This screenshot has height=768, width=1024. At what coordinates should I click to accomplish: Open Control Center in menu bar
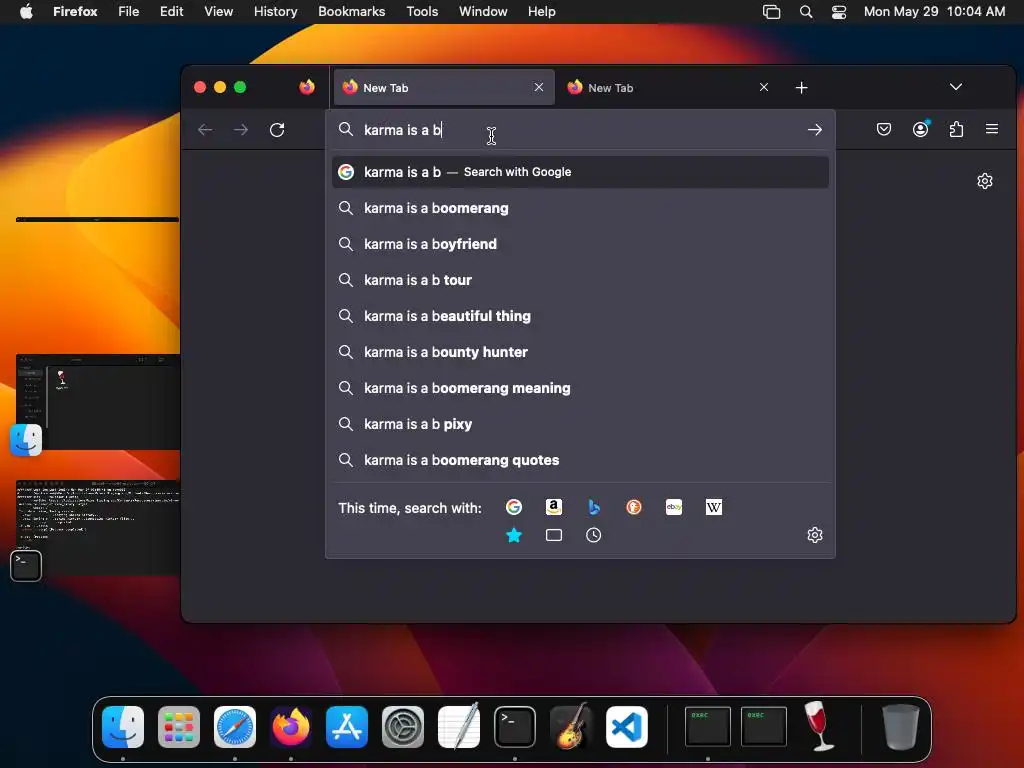pos(839,12)
